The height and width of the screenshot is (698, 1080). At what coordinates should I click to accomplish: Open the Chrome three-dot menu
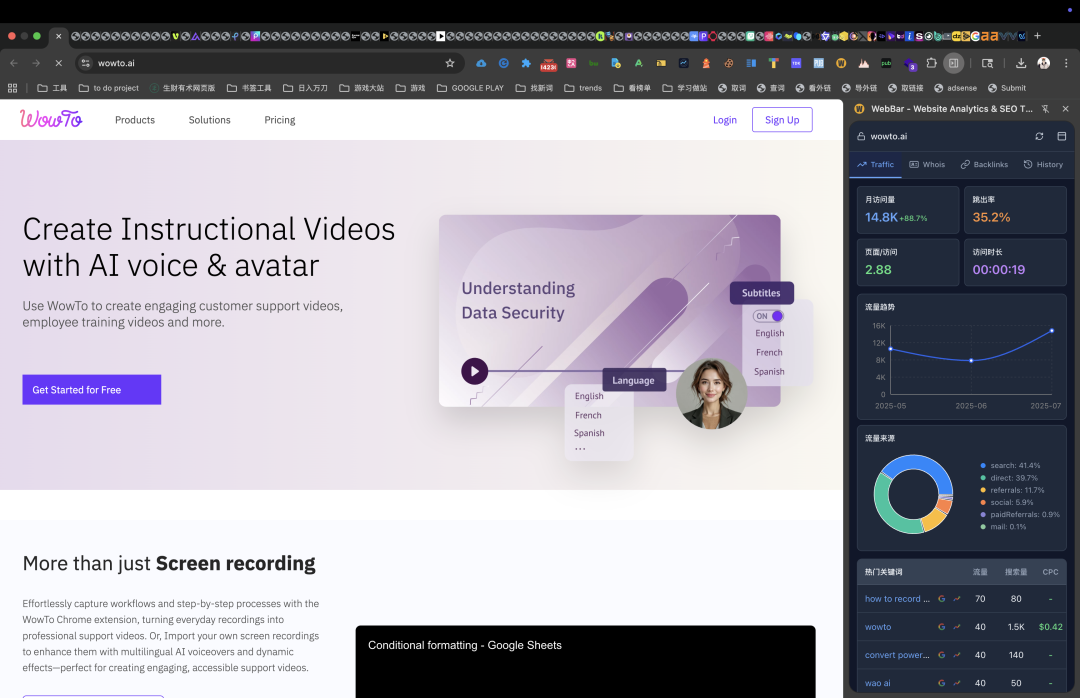coord(1066,63)
